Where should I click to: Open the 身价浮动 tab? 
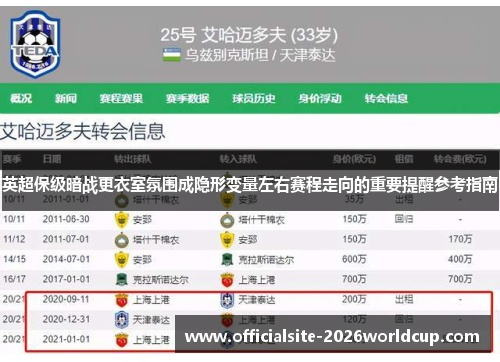coord(320,98)
